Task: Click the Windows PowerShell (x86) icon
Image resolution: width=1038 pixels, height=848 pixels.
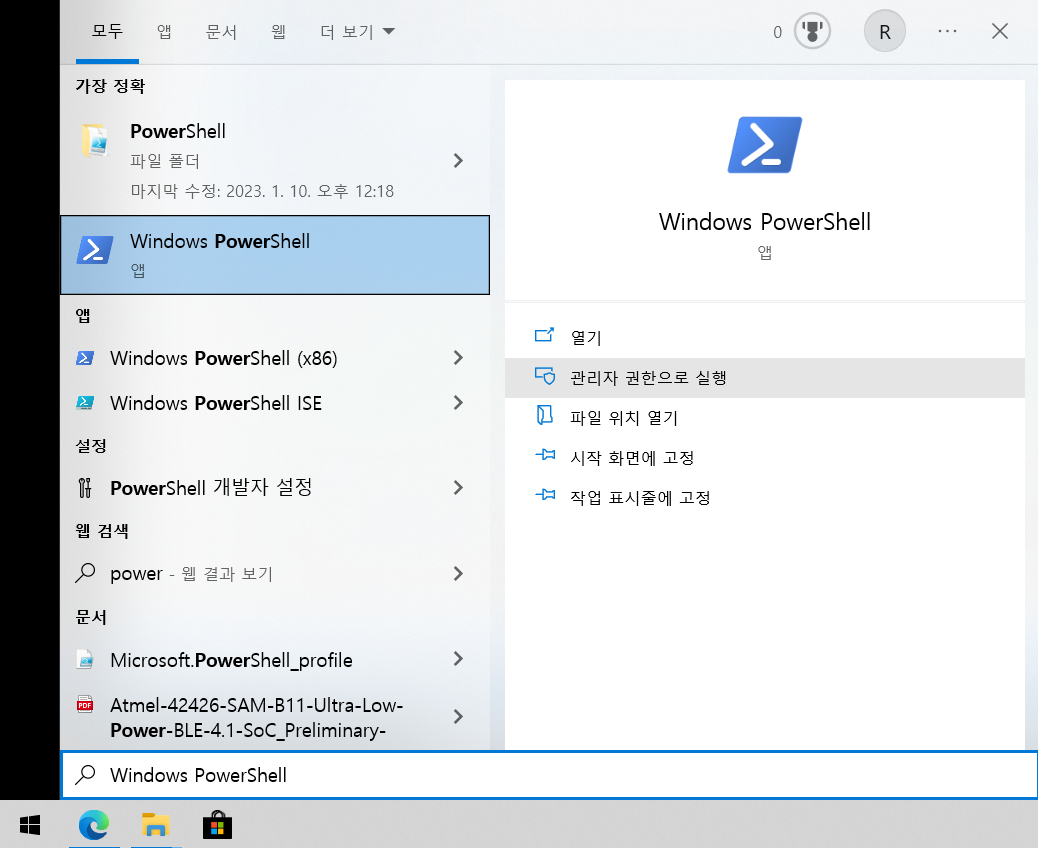Action: pos(85,358)
